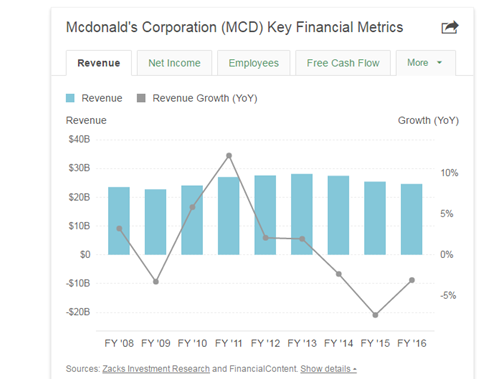This screenshot has width=481, height=381.
Task: Switch to the Employees tab
Action: (254, 63)
